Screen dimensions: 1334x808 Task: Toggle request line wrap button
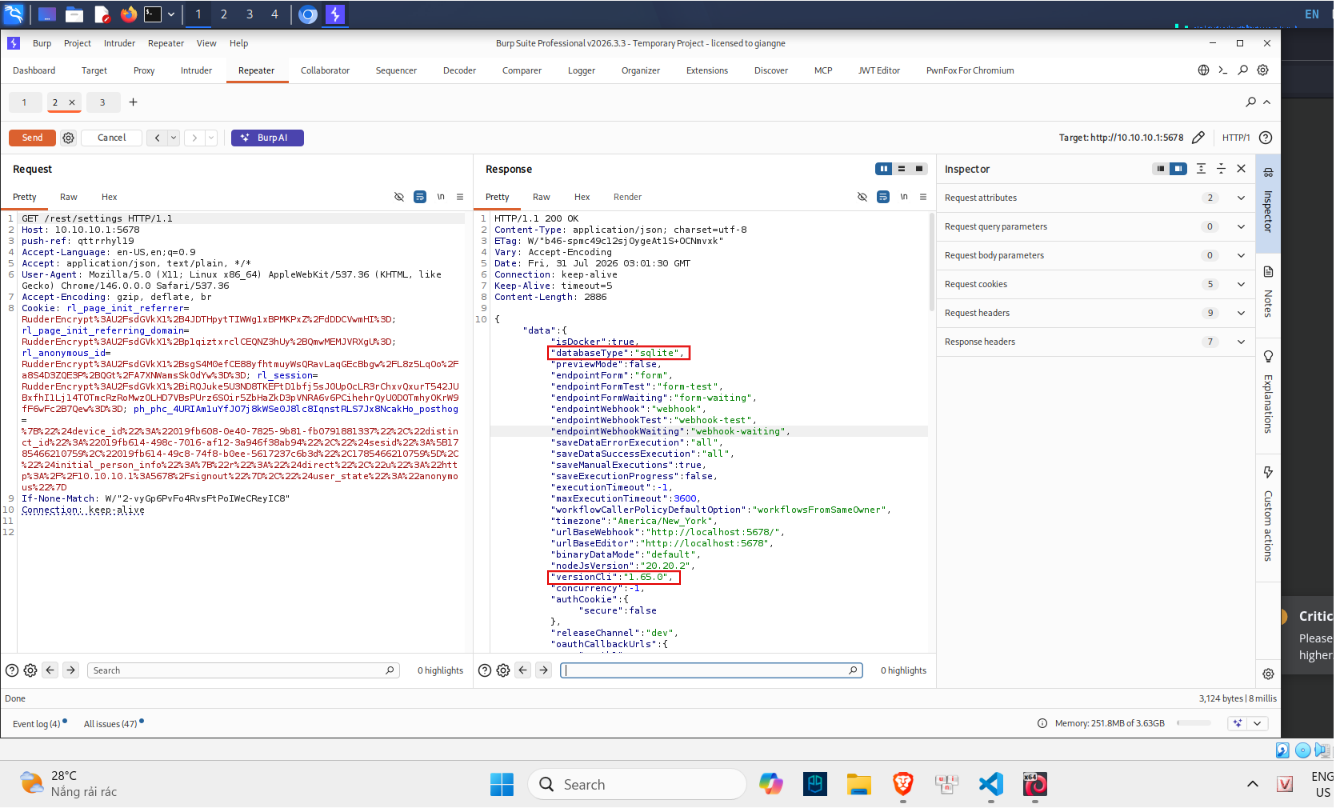point(420,197)
